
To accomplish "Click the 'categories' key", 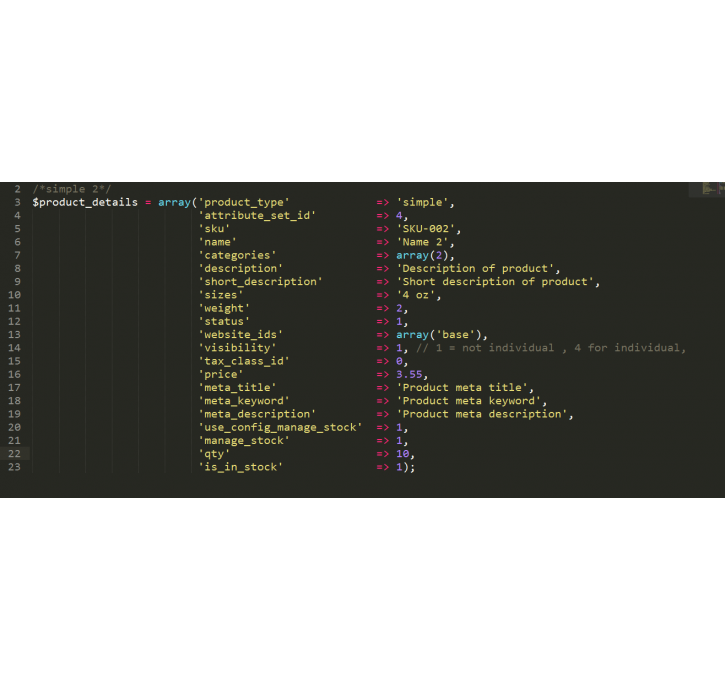I will click(237, 255).
